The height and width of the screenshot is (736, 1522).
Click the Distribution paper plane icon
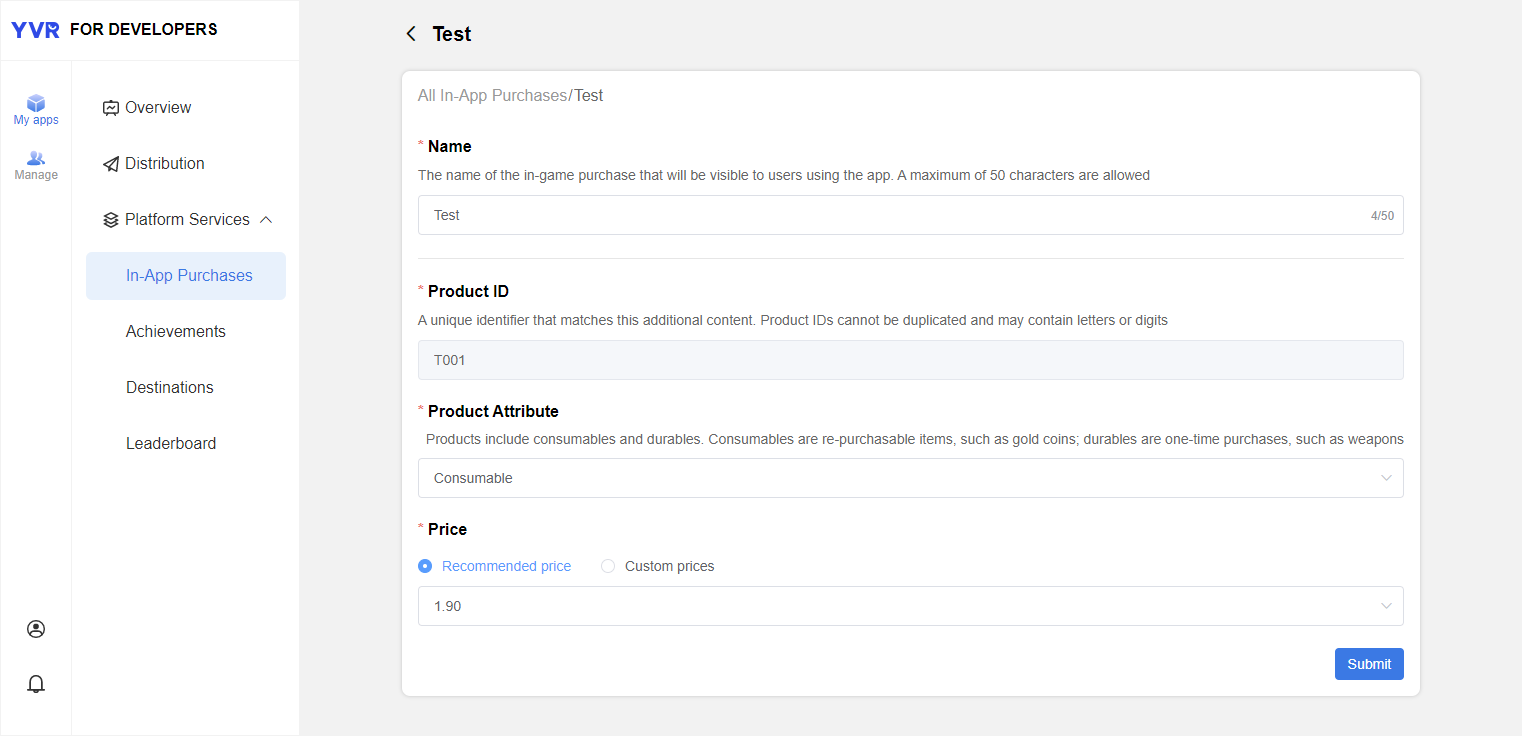pos(111,164)
